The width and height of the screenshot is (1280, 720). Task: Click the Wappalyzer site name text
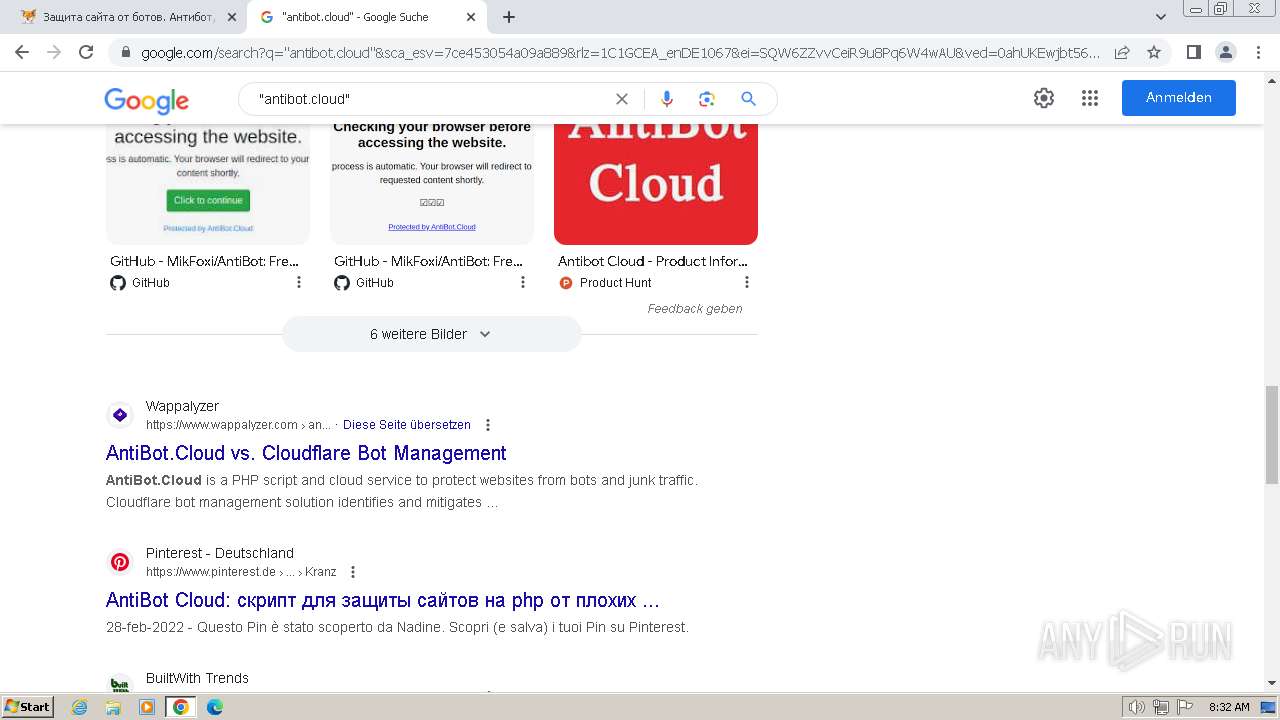click(182, 406)
